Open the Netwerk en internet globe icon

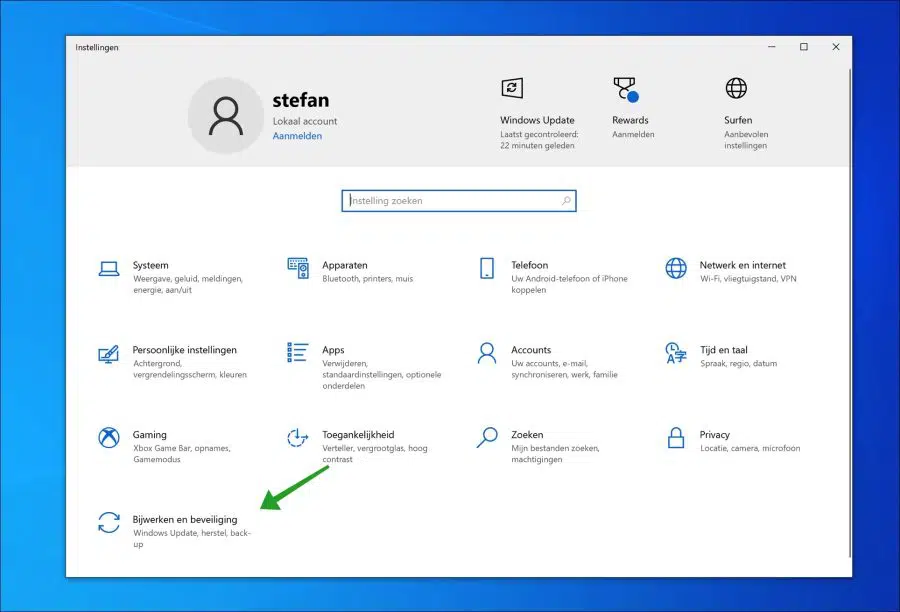coord(676,268)
